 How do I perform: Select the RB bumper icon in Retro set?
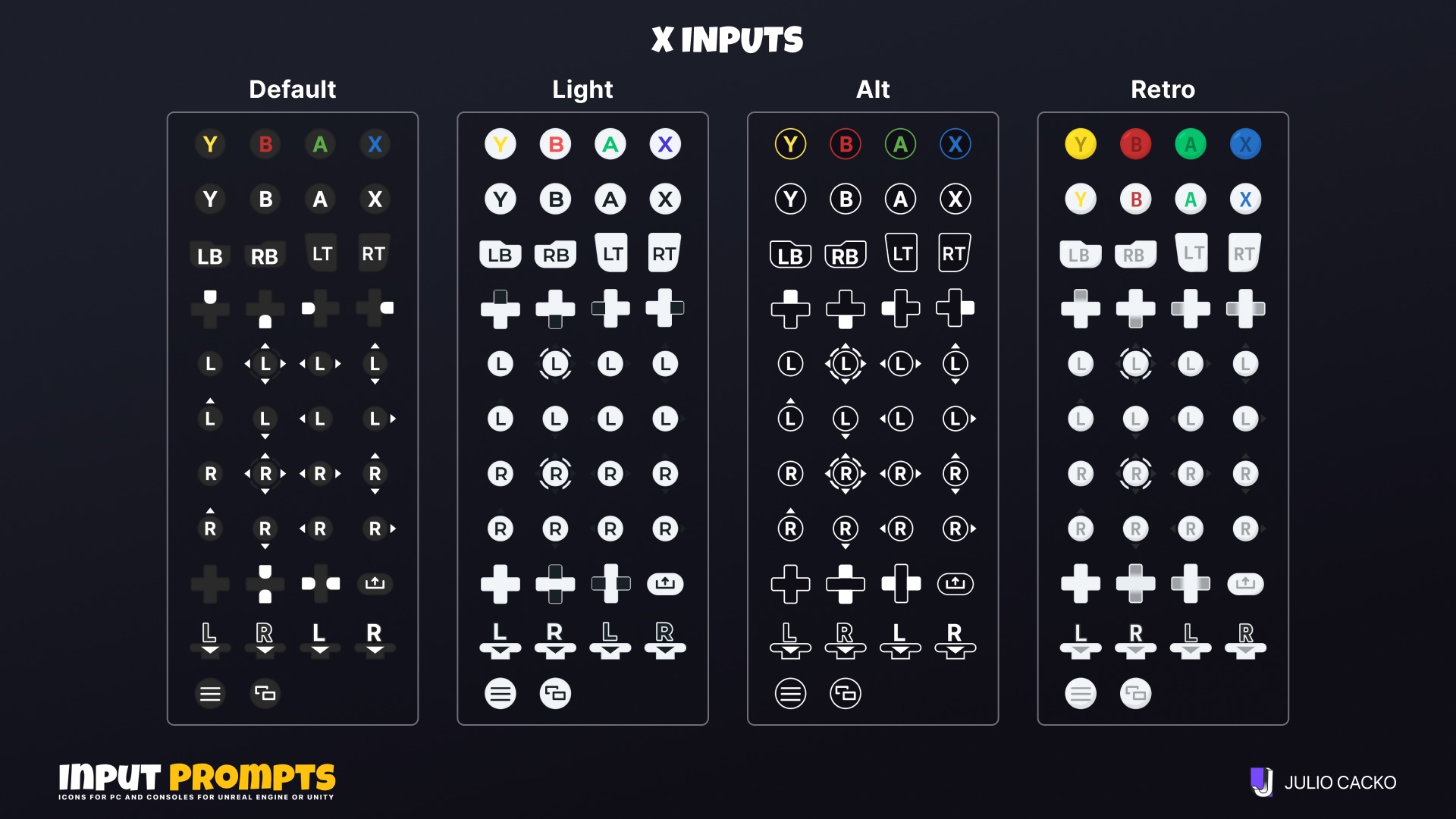pyautogui.click(x=1134, y=255)
